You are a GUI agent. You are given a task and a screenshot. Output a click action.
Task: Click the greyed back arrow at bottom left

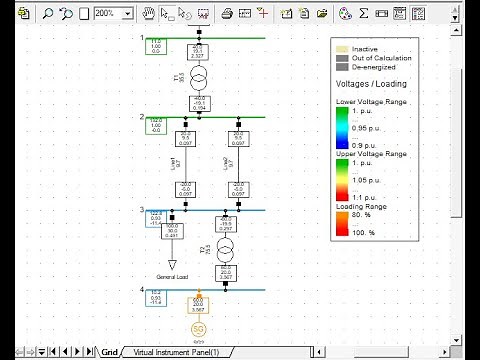[x=20, y=352]
